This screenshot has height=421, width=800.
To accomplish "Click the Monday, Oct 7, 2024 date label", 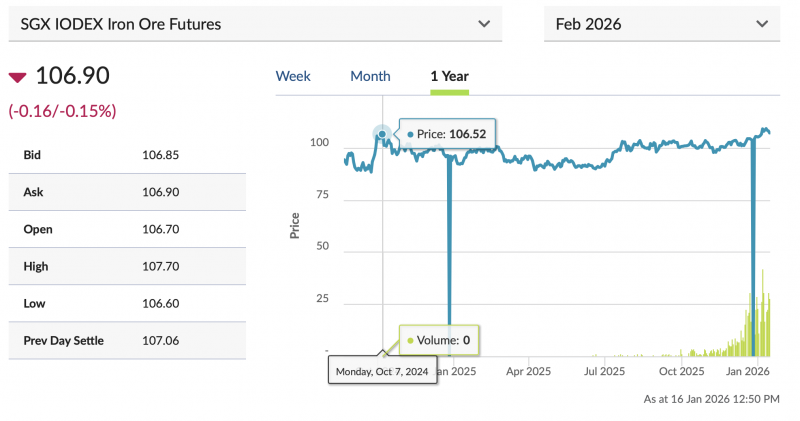I will (x=381, y=371).
